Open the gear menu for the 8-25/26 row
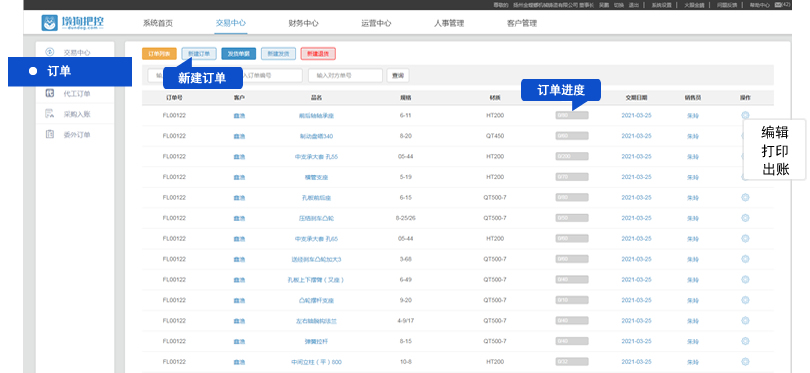The width and height of the screenshot is (810, 373). pyautogui.click(x=745, y=218)
